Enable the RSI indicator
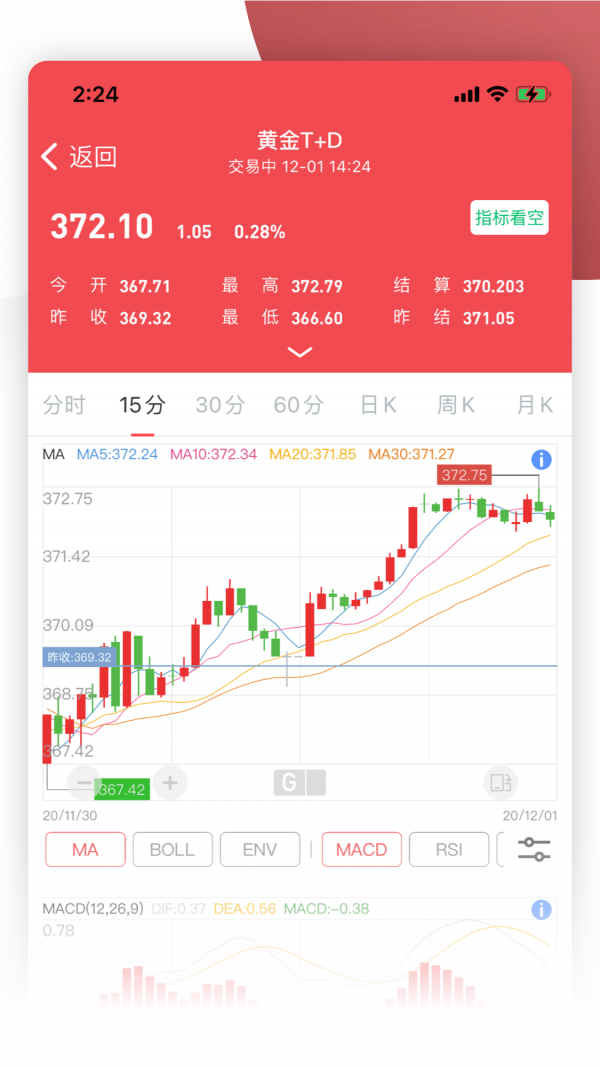Viewport: 600px width, 1067px height. pos(449,849)
